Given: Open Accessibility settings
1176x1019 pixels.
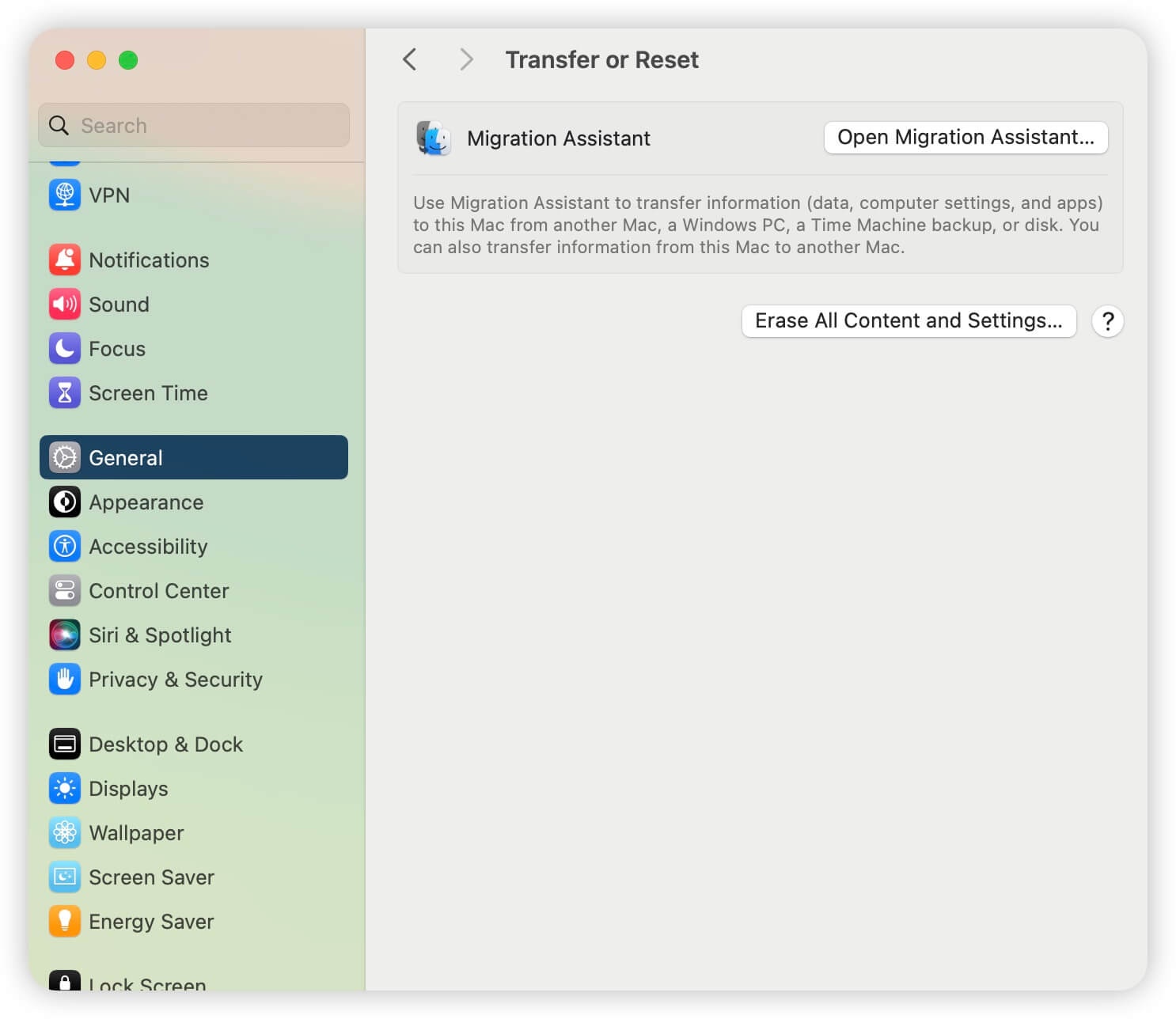Looking at the screenshot, I should point(194,546).
